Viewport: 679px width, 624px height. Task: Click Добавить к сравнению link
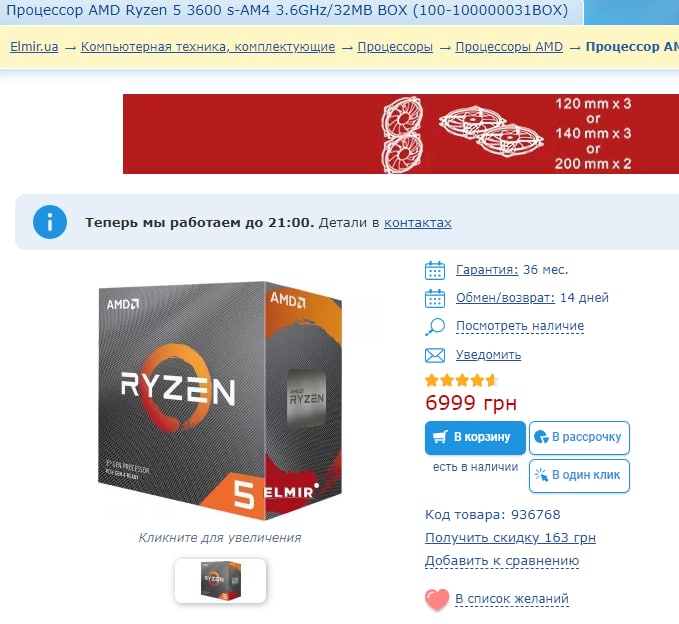(502, 561)
